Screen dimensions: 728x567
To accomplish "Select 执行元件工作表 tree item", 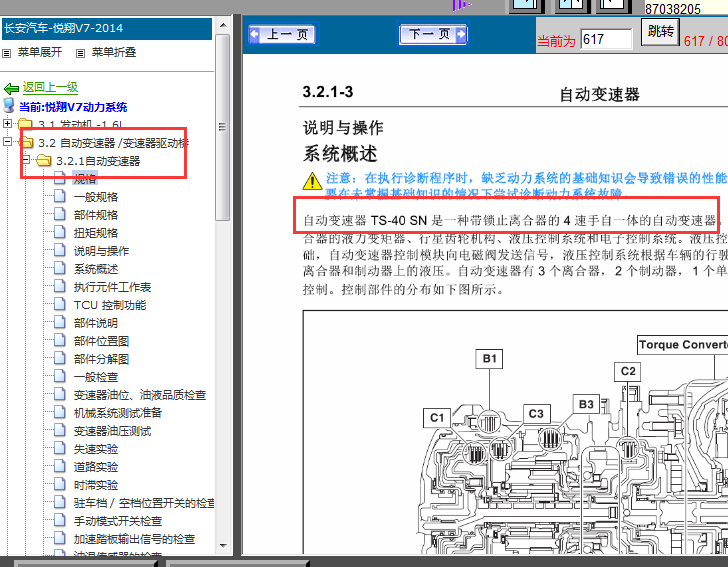I will tap(112, 287).
